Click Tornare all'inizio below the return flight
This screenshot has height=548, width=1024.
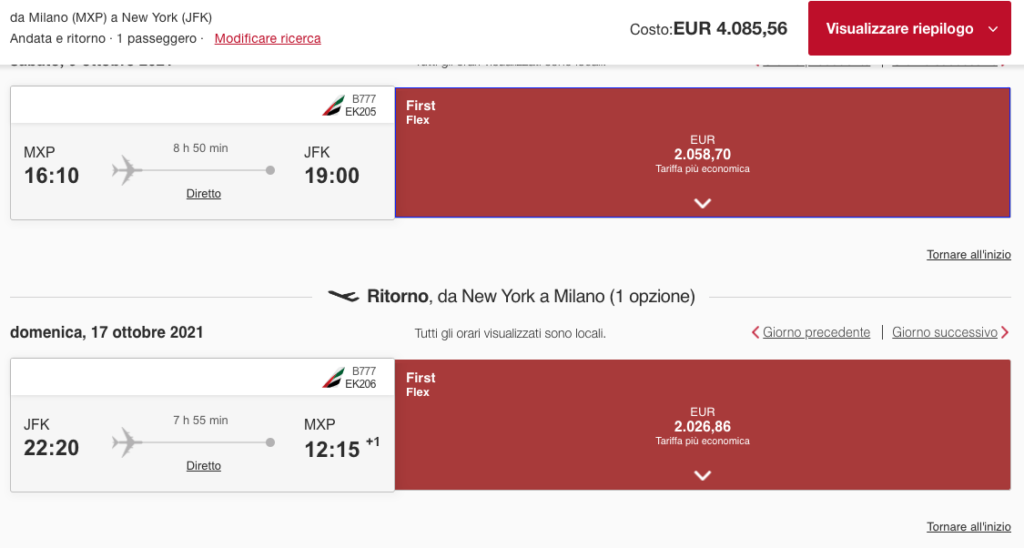(x=968, y=527)
